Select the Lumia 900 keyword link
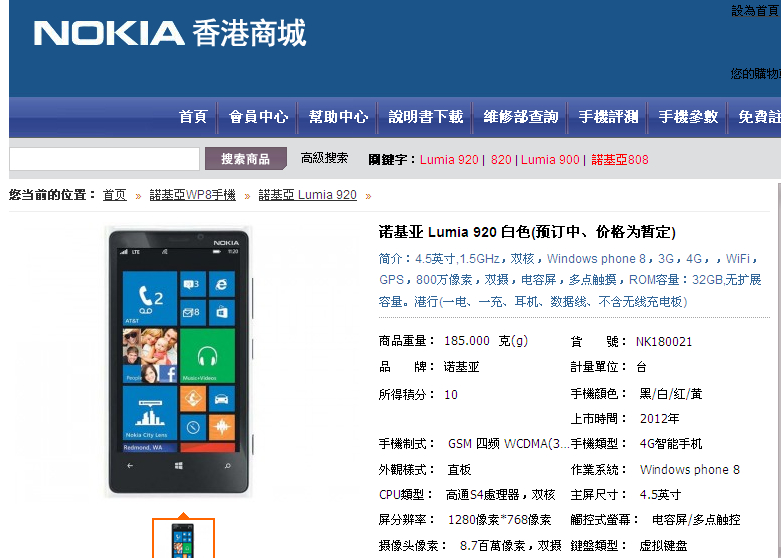 pos(550,160)
